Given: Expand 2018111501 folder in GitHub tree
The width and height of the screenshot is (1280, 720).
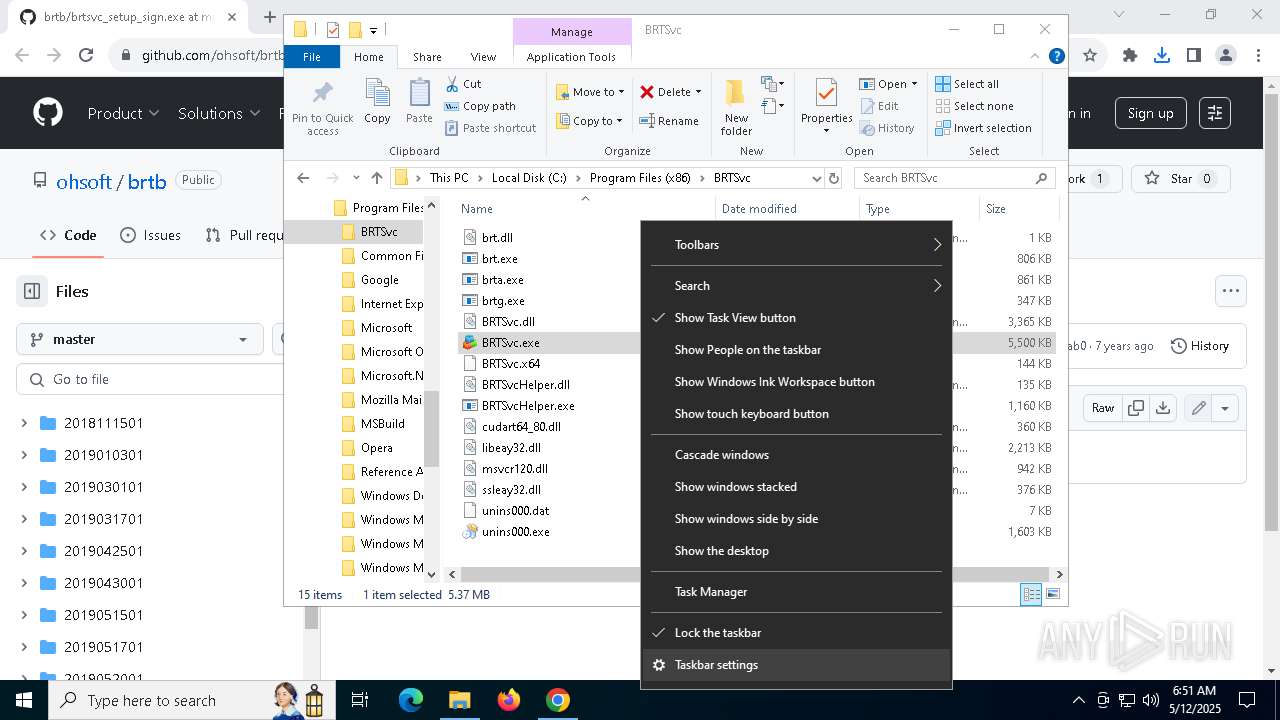Looking at the screenshot, I should tap(24, 423).
